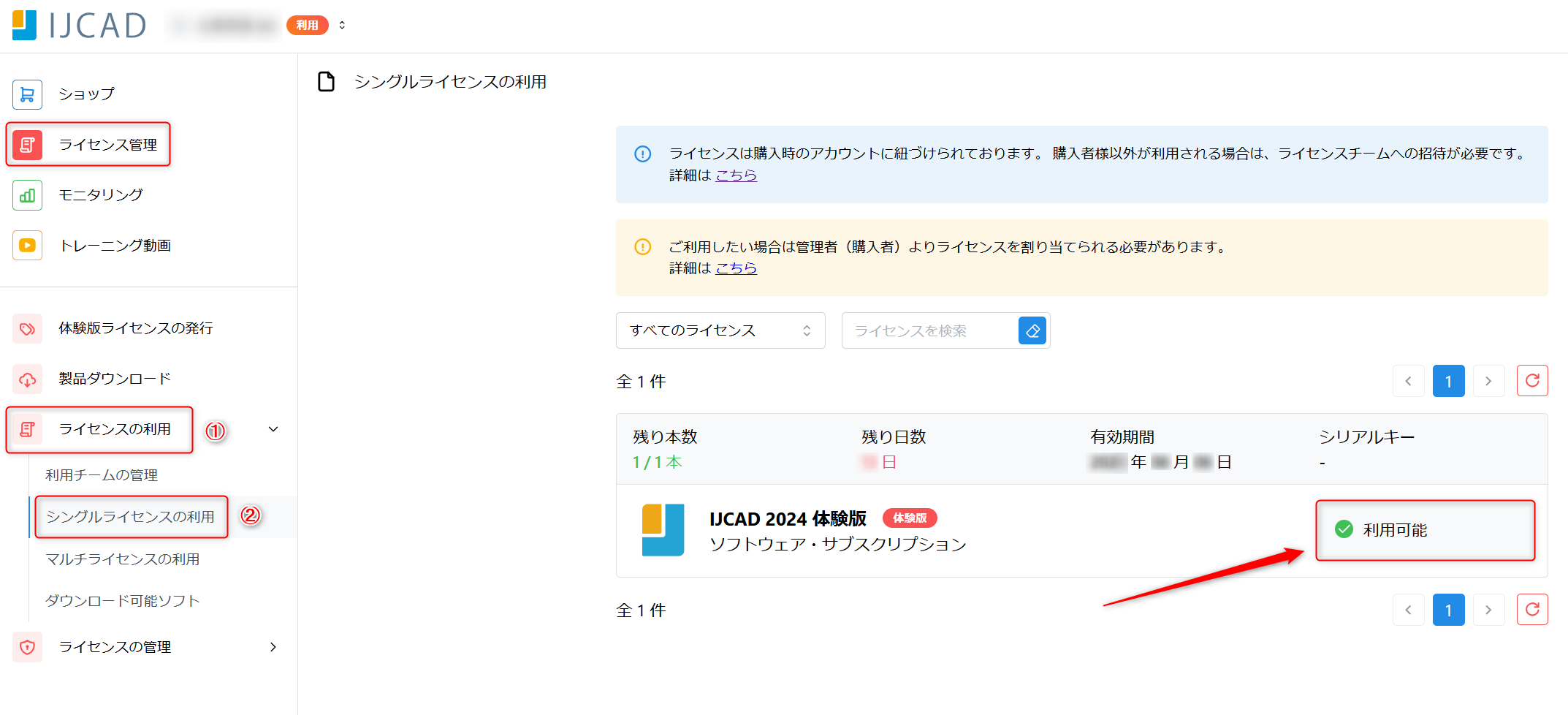Click the 体験版ライセンスの発行 tag icon
Viewport: 1568px width, 715px height.
[27, 328]
